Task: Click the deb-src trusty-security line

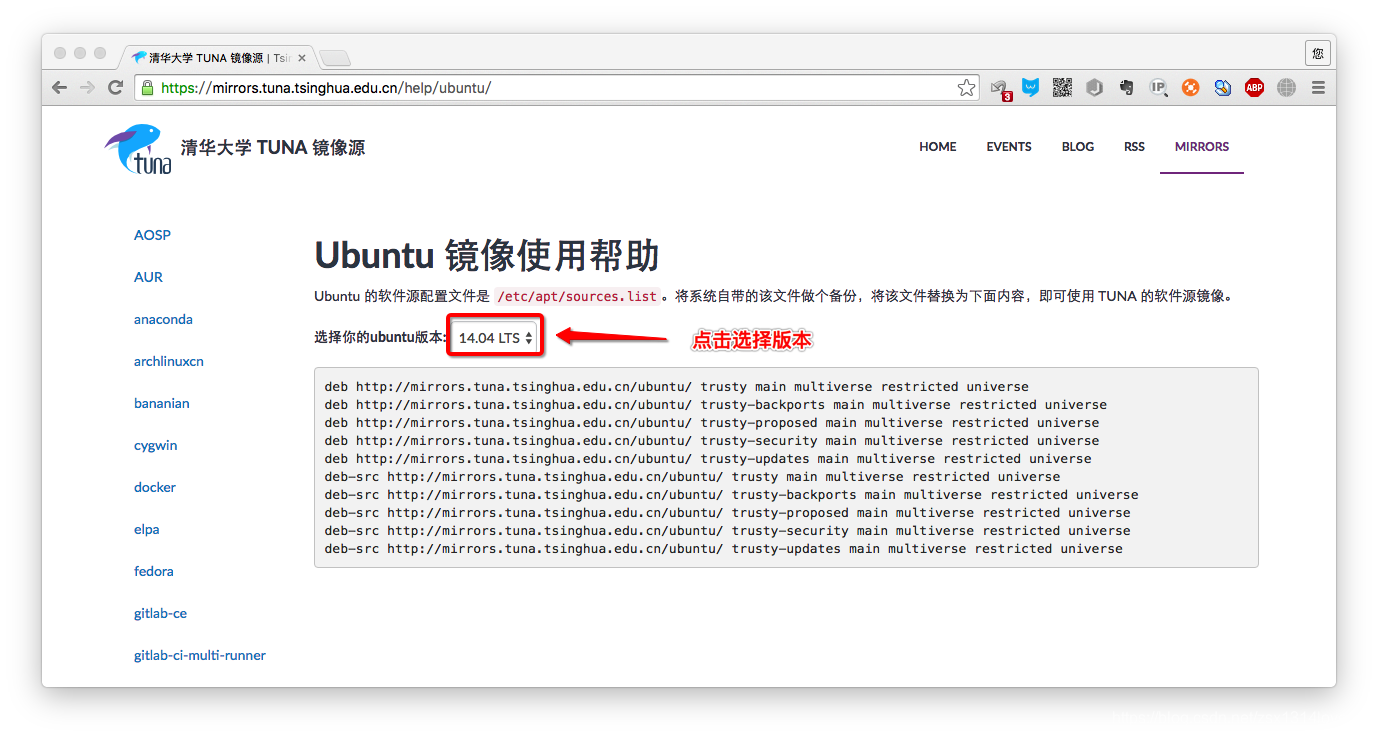Action: 728,531
